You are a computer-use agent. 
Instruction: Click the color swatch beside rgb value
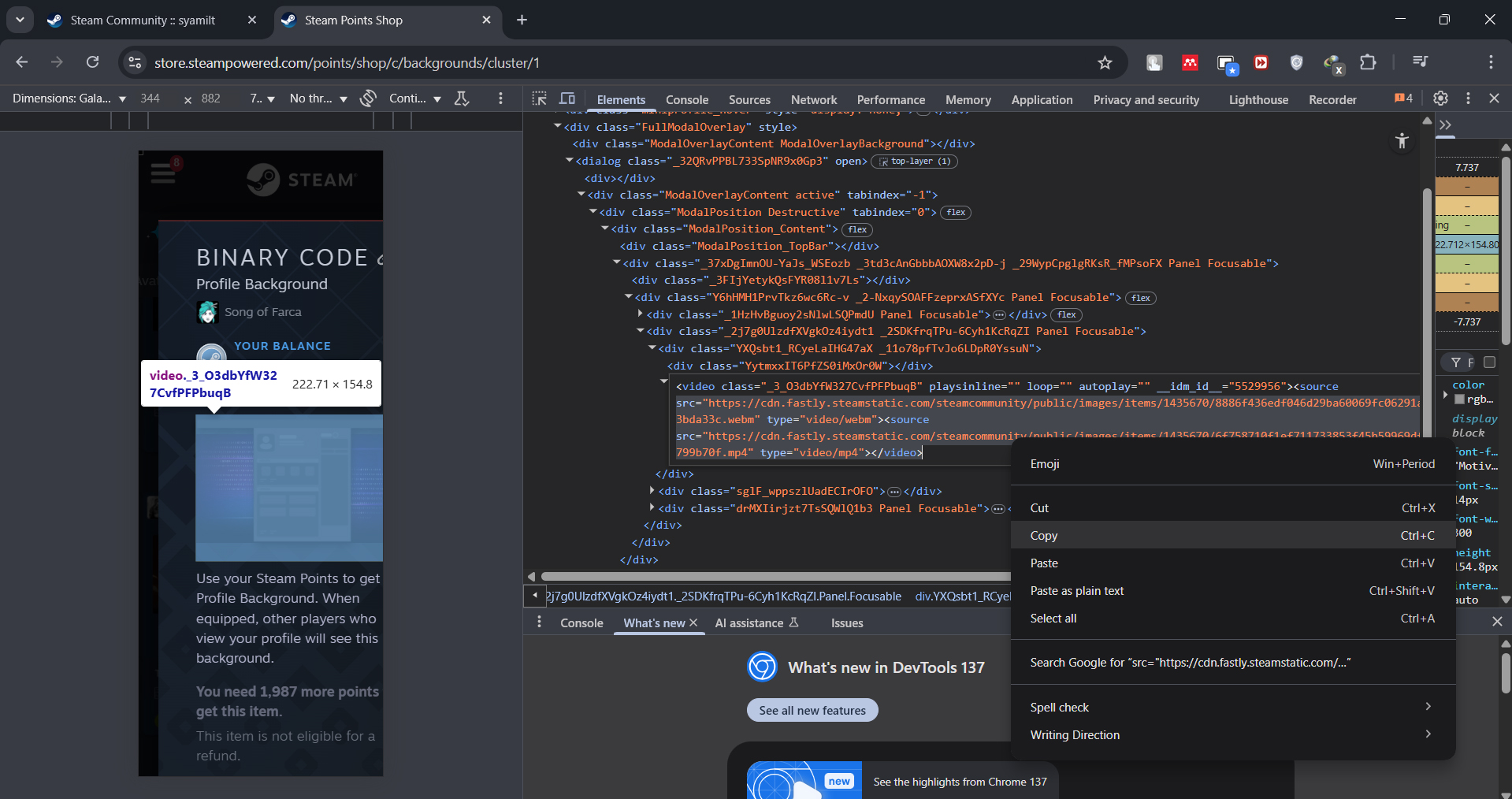point(1459,399)
